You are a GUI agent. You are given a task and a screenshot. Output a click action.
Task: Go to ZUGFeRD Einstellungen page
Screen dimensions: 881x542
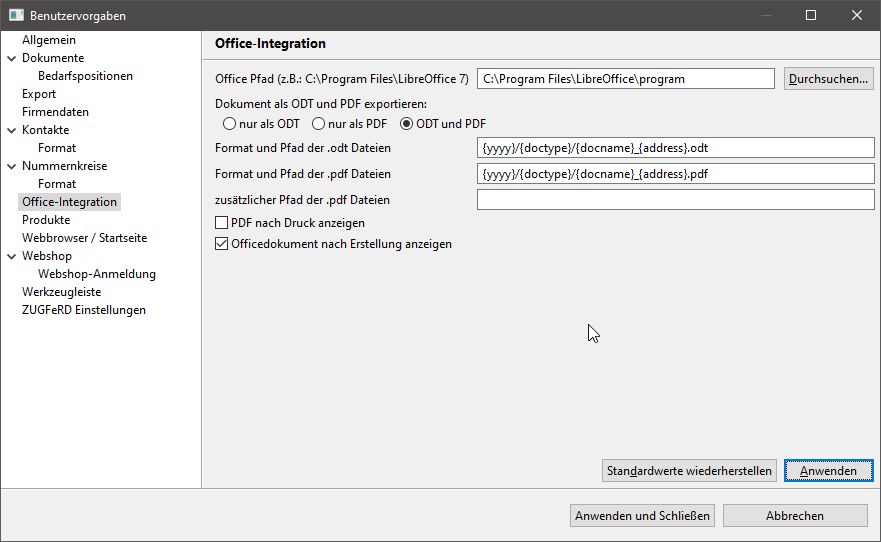[x=84, y=310]
